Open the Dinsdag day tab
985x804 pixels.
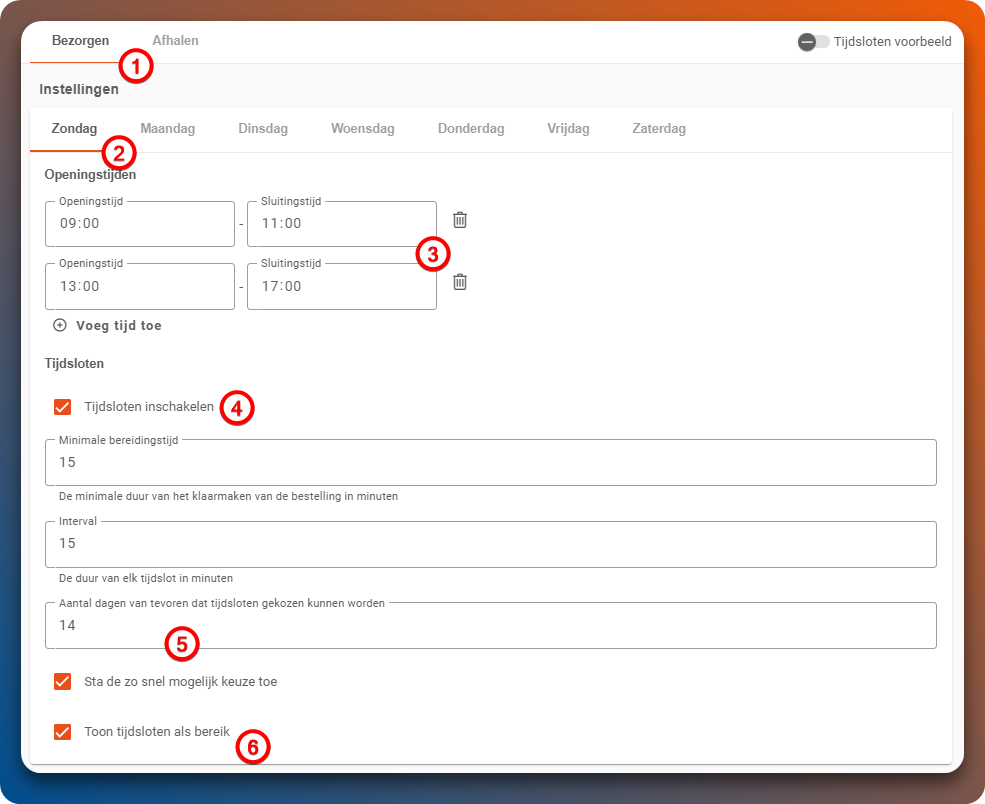[263, 129]
